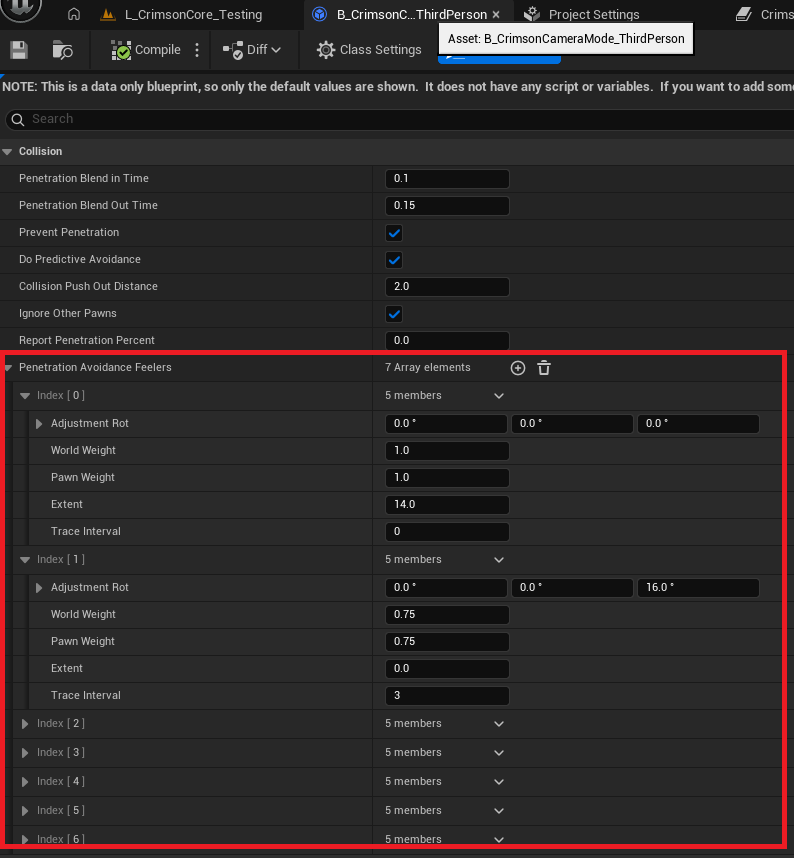Select the '7 Array elements' text

[427, 368]
